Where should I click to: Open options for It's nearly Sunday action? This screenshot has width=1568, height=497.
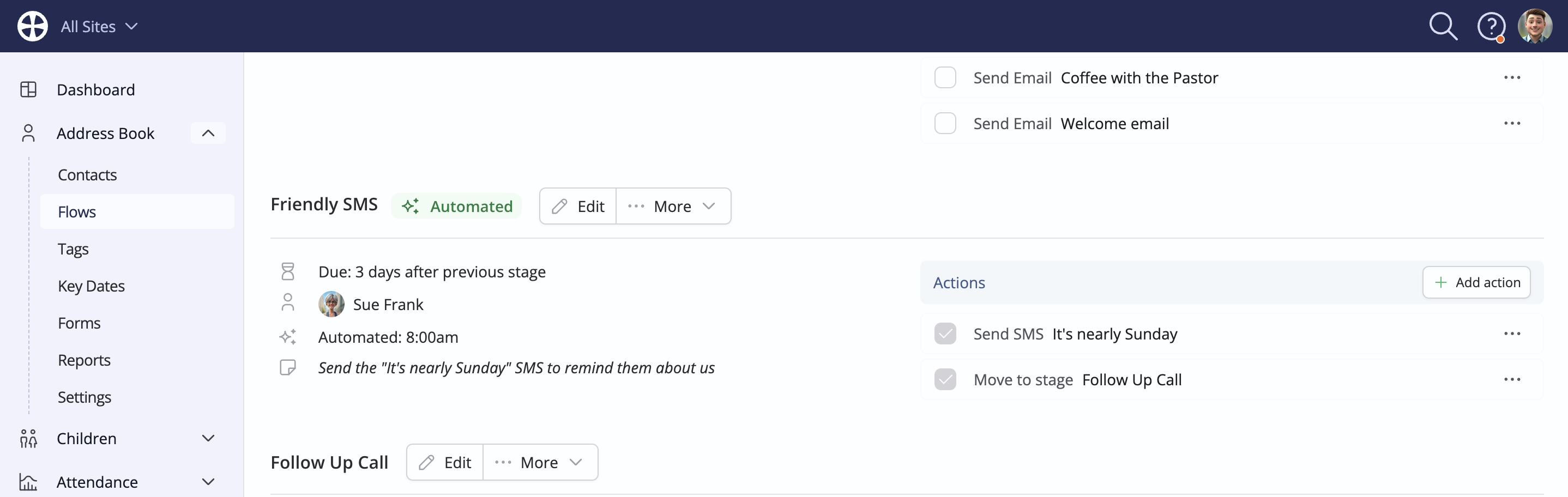1512,334
